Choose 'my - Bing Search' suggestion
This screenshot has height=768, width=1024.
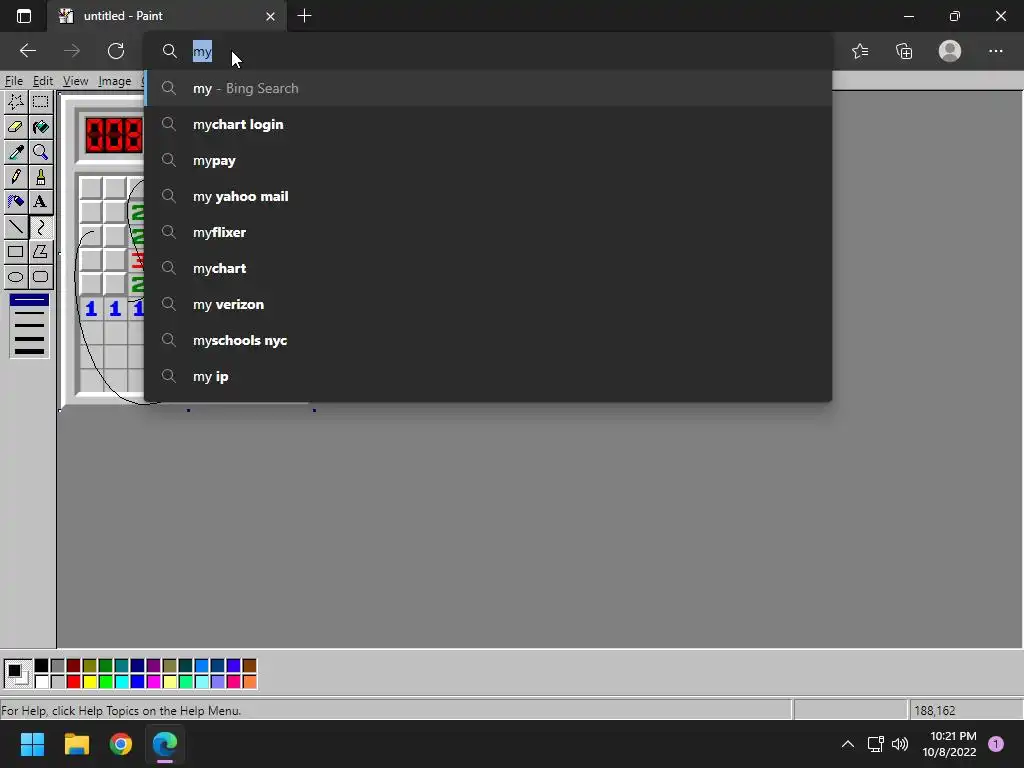pos(488,88)
